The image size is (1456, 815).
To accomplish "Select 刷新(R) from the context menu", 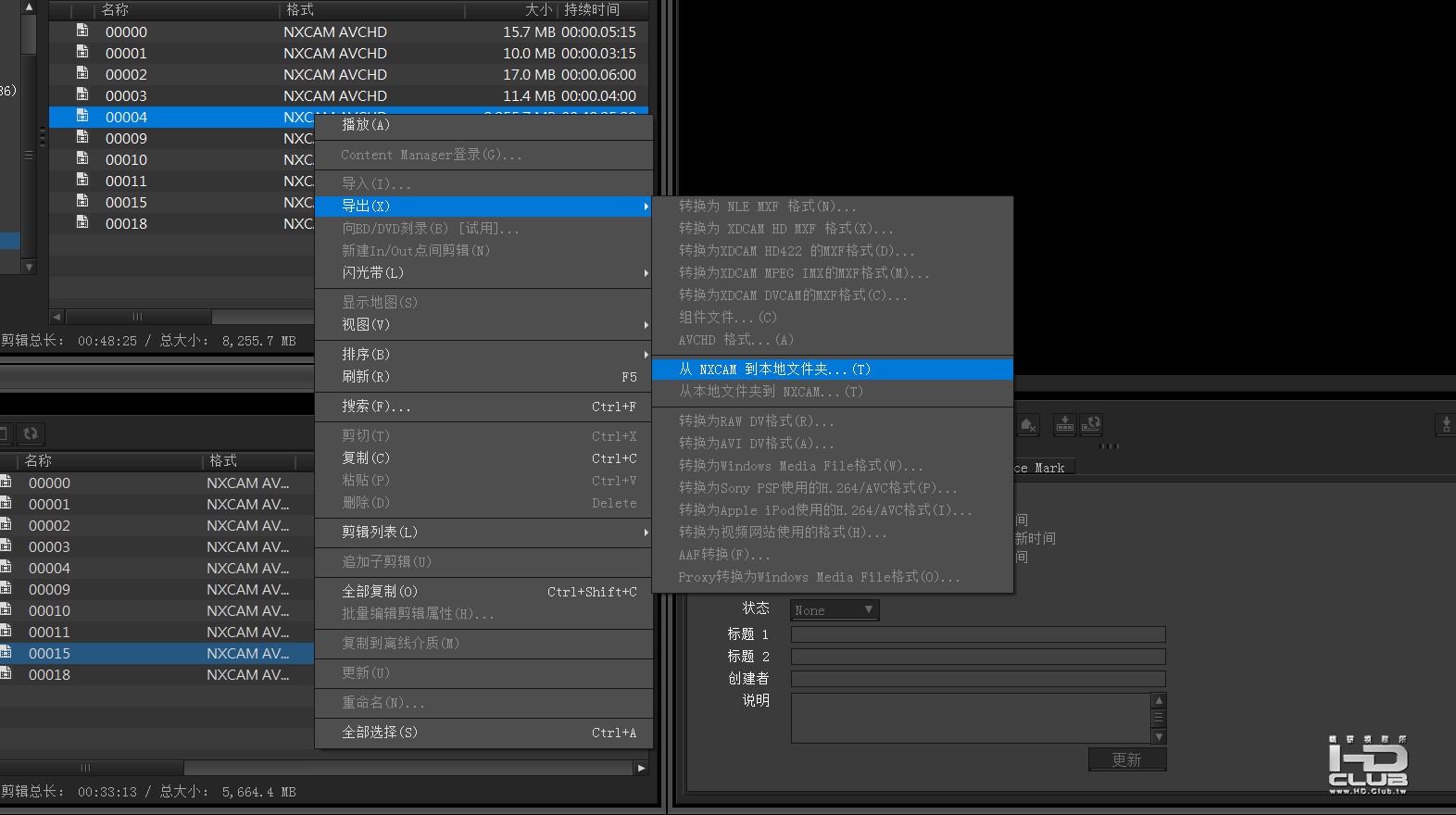I will coord(483,377).
